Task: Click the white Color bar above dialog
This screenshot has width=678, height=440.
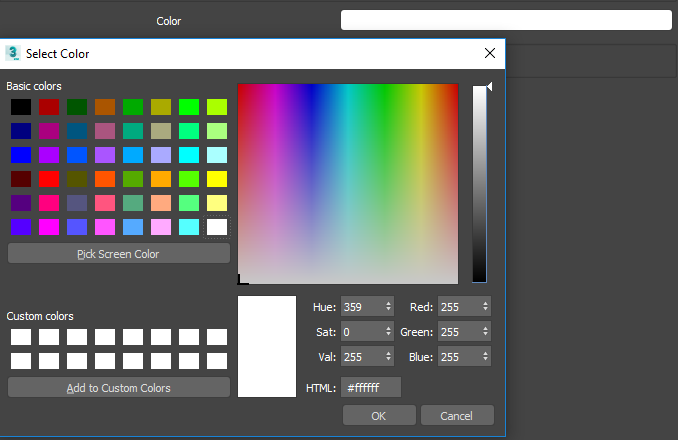Action: point(505,20)
